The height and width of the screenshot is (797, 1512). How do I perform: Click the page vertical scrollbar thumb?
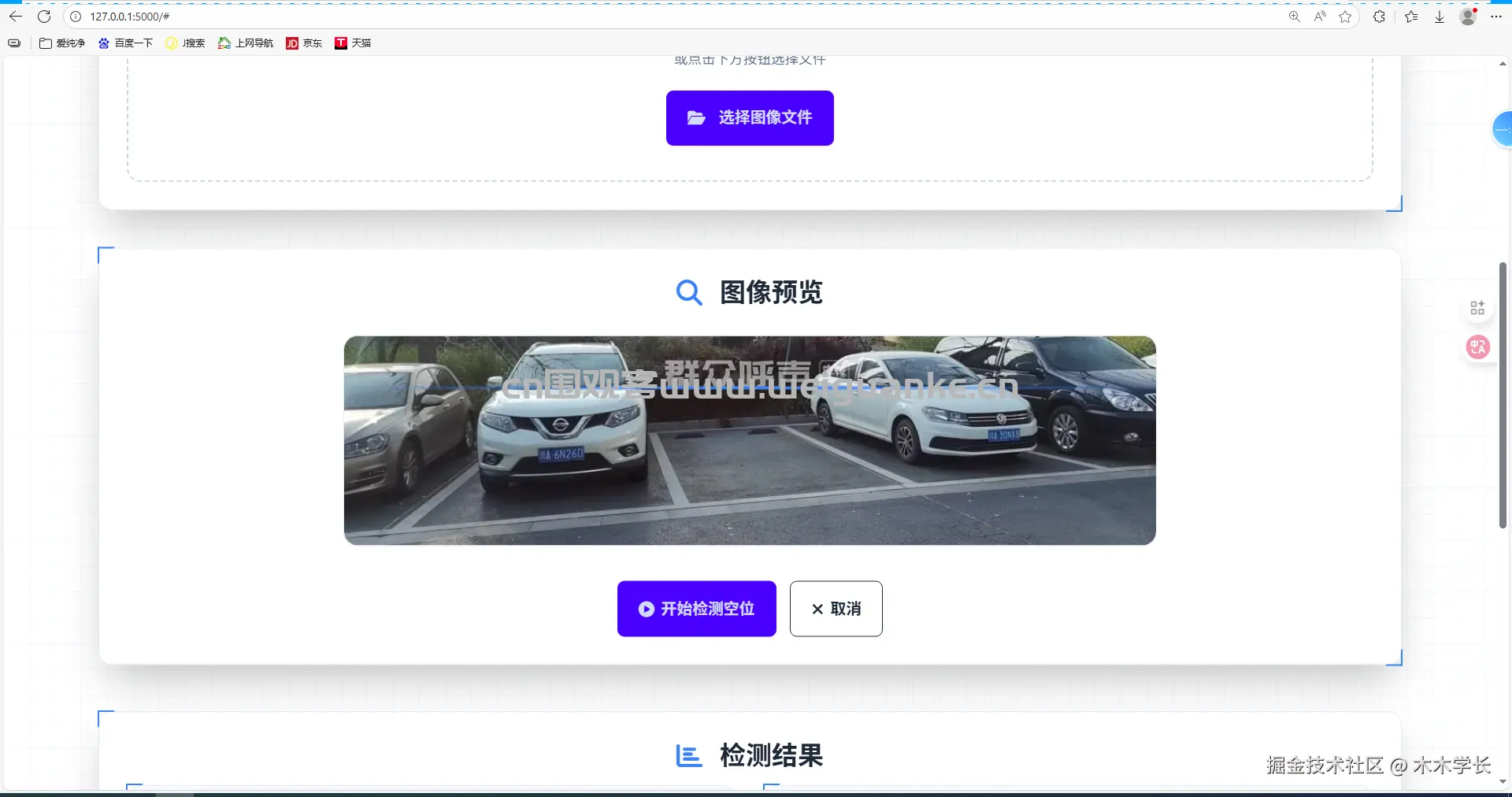tap(1503, 395)
